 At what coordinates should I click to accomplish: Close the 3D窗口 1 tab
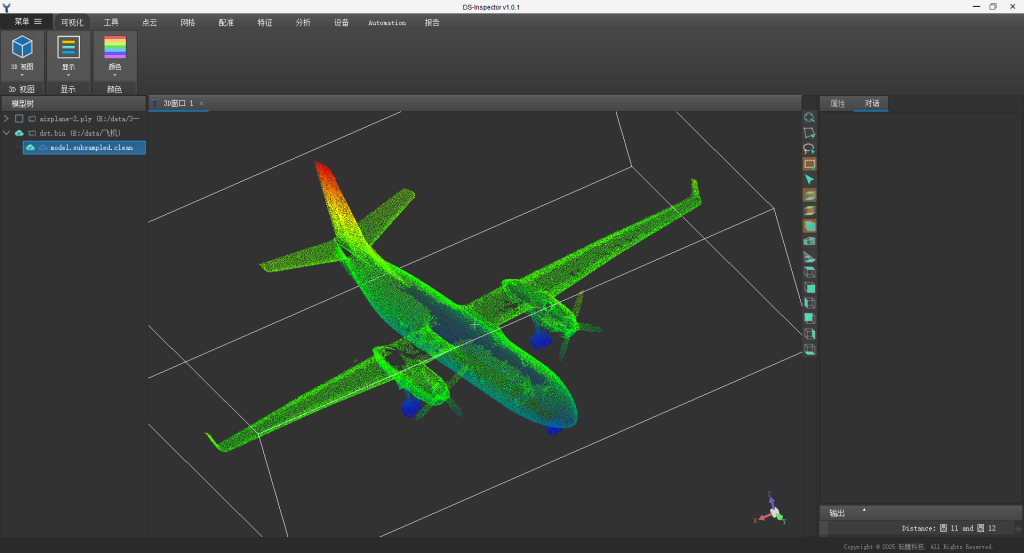tap(202, 103)
